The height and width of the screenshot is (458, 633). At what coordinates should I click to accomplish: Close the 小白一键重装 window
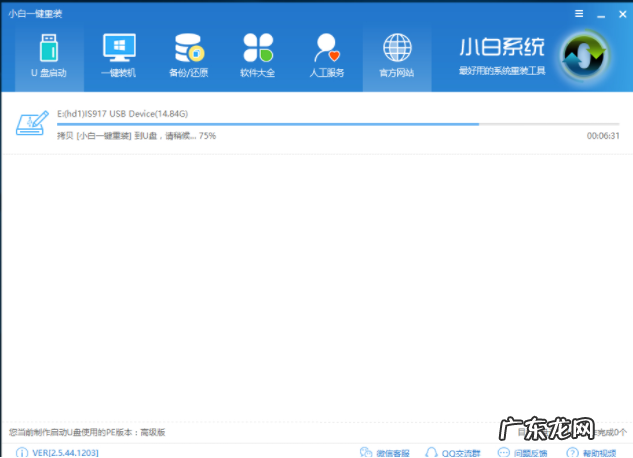click(x=623, y=14)
